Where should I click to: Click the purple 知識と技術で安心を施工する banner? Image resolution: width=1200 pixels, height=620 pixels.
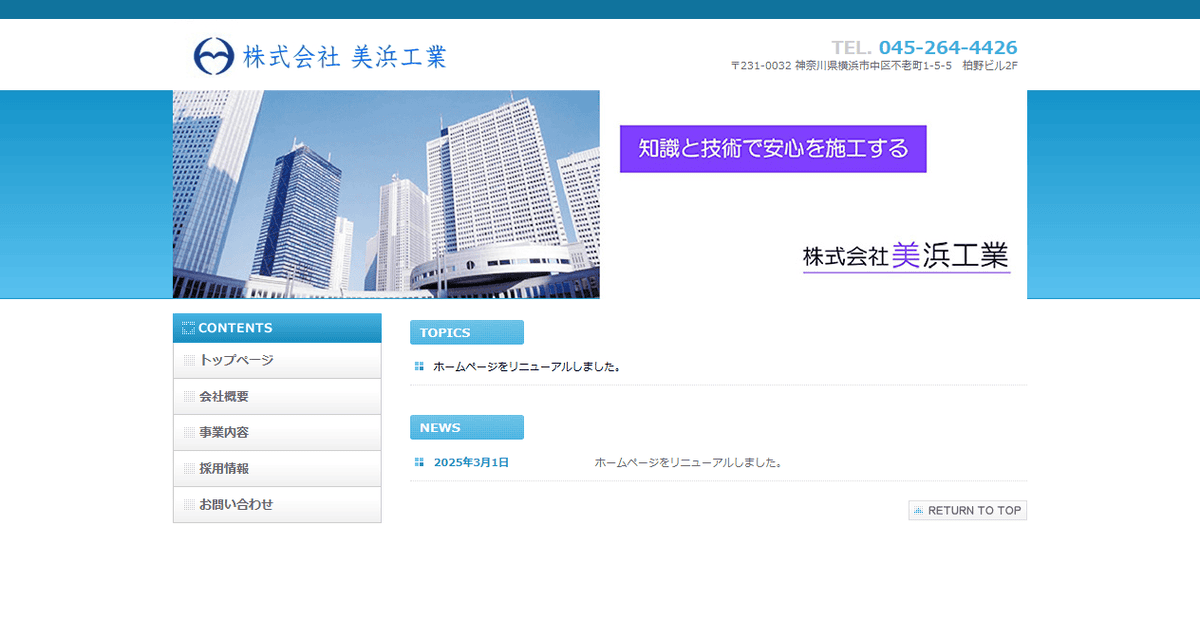[x=772, y=148]
